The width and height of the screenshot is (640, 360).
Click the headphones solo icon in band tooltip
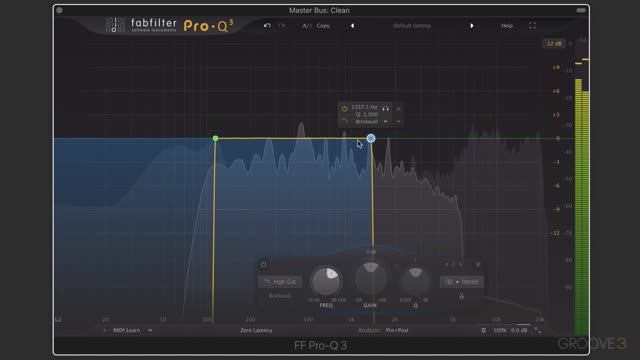tap(385, 109)
